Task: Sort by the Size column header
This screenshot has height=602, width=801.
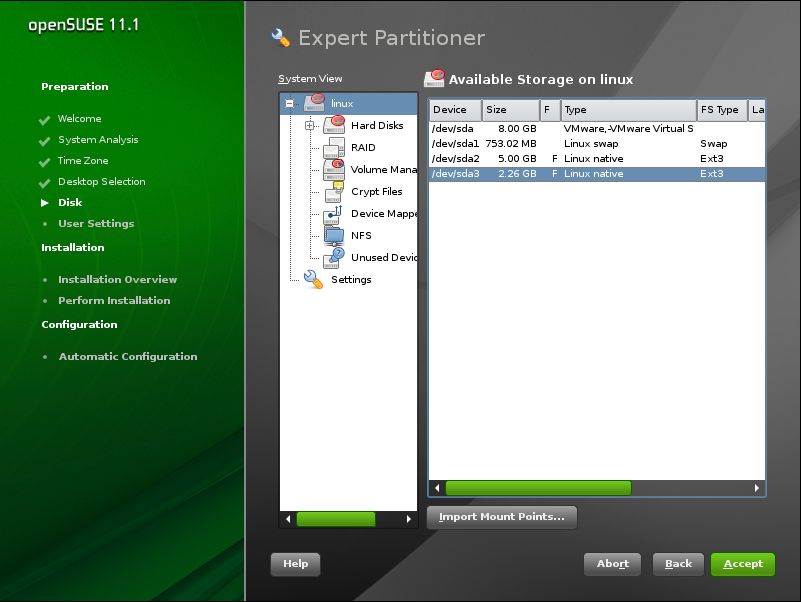Action: (511, 110)
